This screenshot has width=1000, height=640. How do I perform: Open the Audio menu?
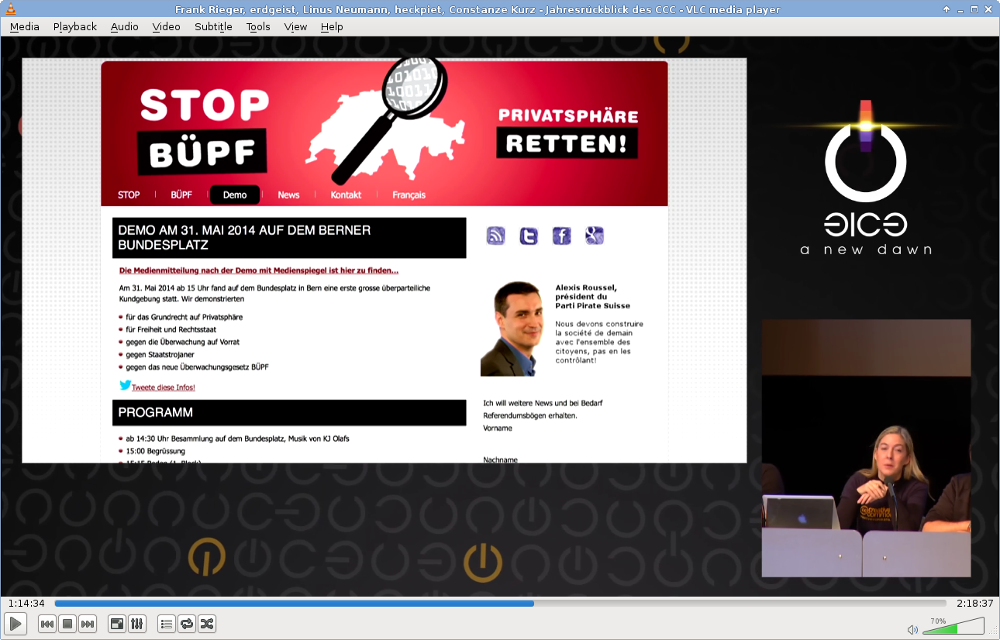[124, 27]
